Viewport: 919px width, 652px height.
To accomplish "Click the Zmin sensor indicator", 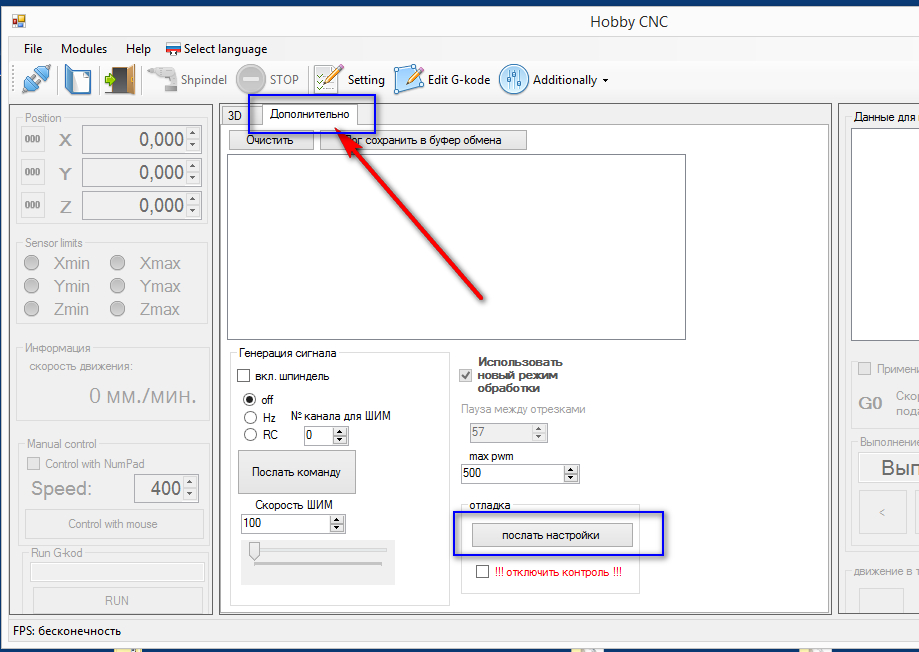I will [x=32, y=308].
